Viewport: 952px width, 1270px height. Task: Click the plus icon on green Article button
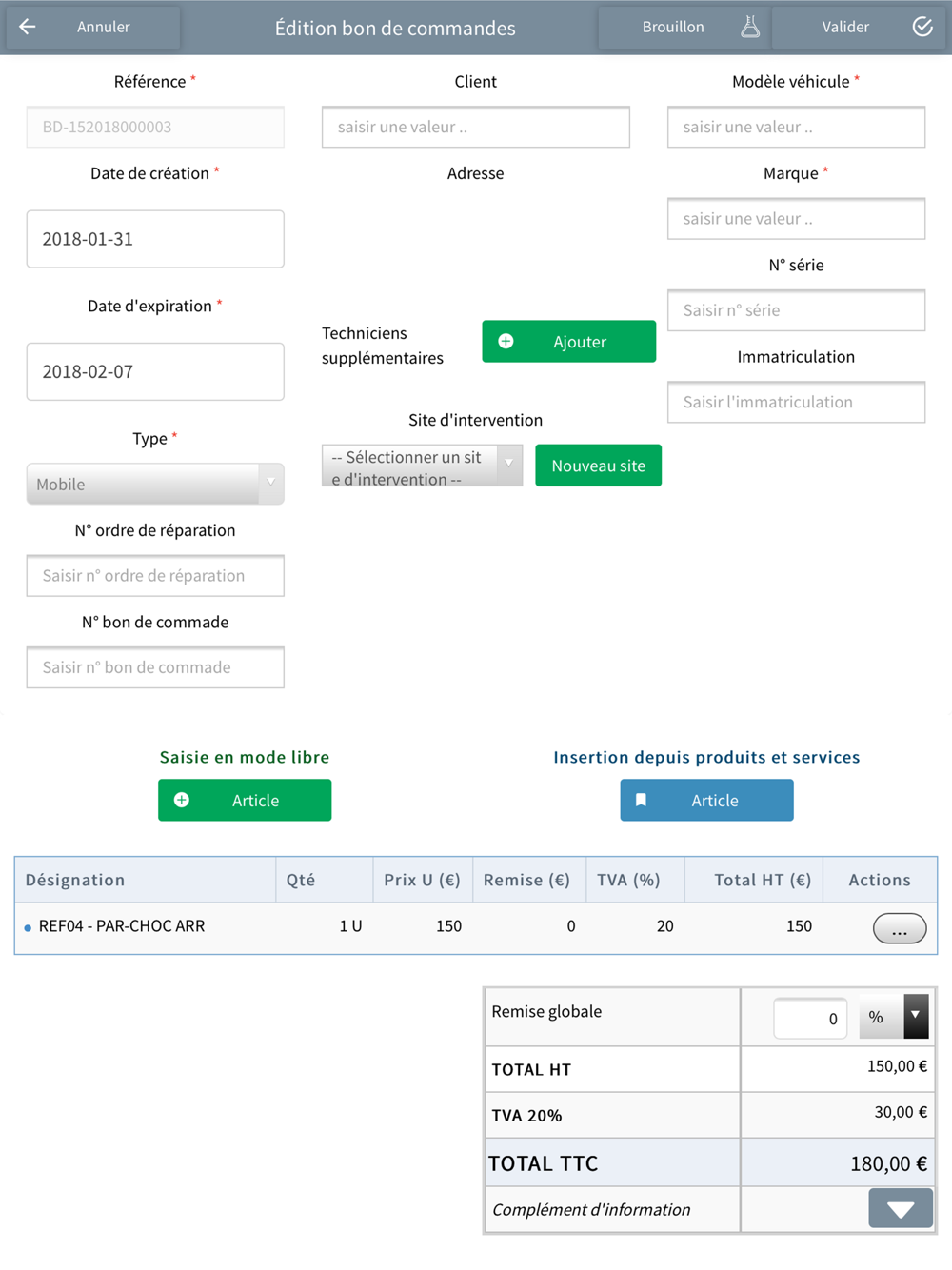[x=182, y=801]
